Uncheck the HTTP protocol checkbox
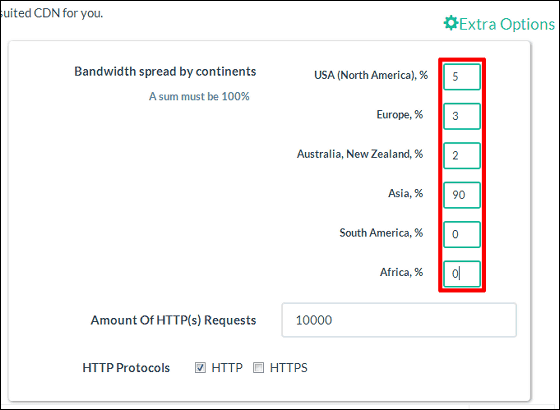Screen dimensions: 560x410 point(200,368)
